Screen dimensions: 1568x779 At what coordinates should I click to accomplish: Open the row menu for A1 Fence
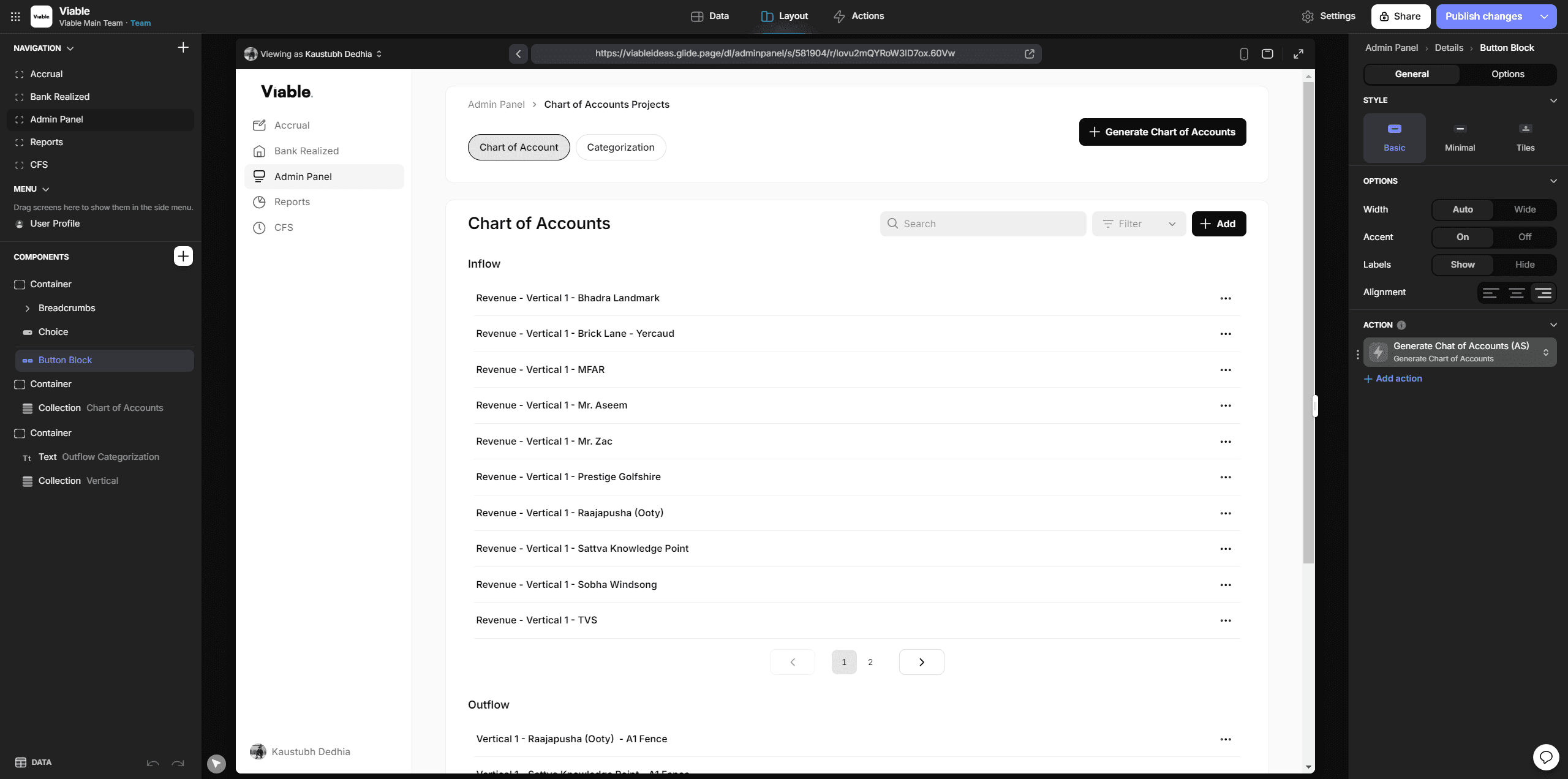1225,739
